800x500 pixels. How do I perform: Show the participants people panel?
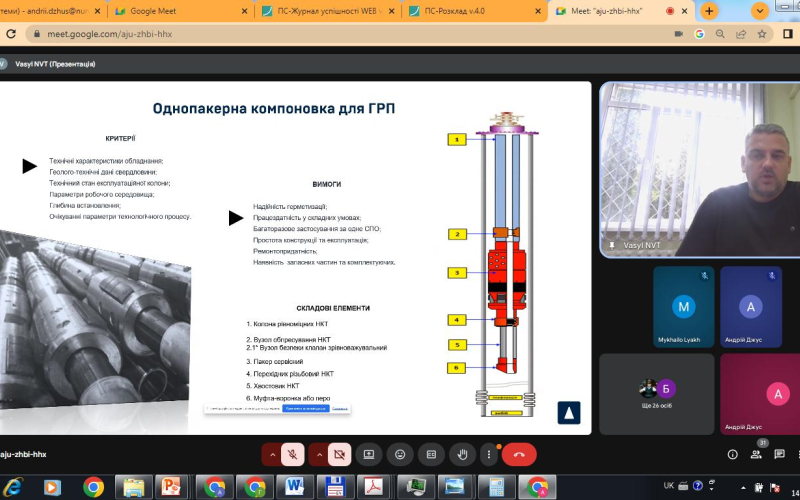click(756, 454)
